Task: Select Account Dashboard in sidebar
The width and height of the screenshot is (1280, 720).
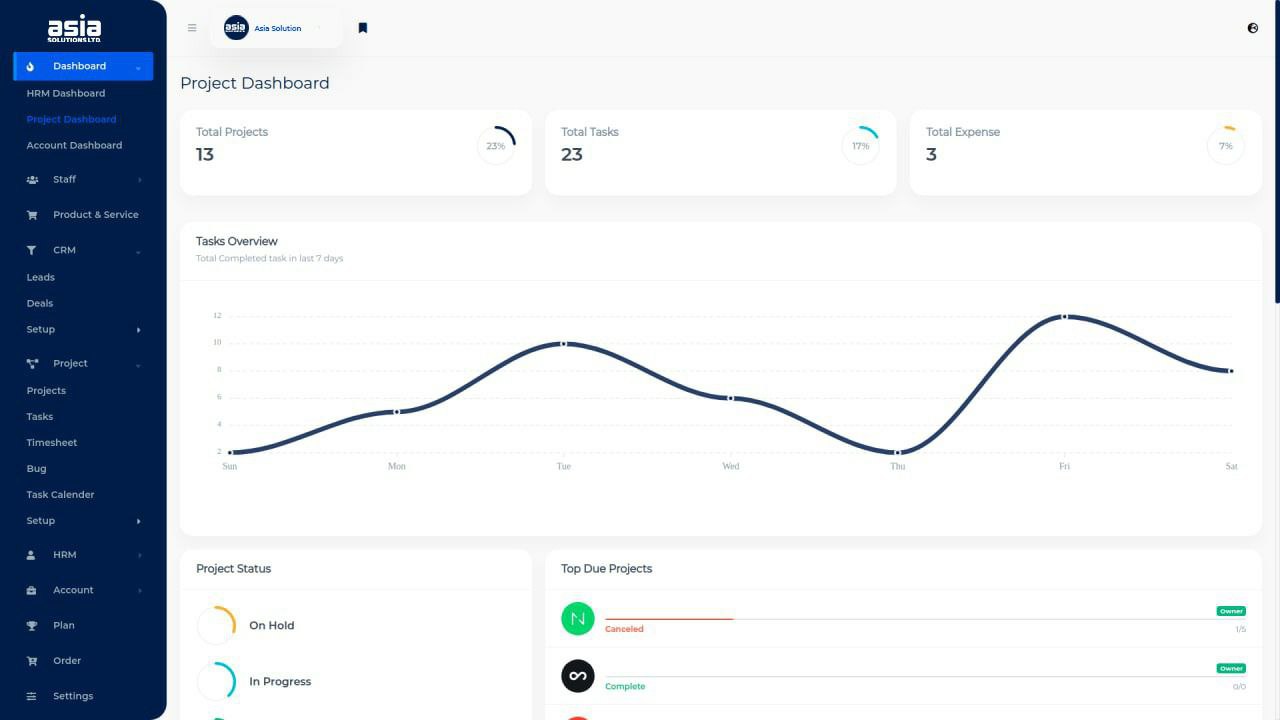Action: point(74,145)
